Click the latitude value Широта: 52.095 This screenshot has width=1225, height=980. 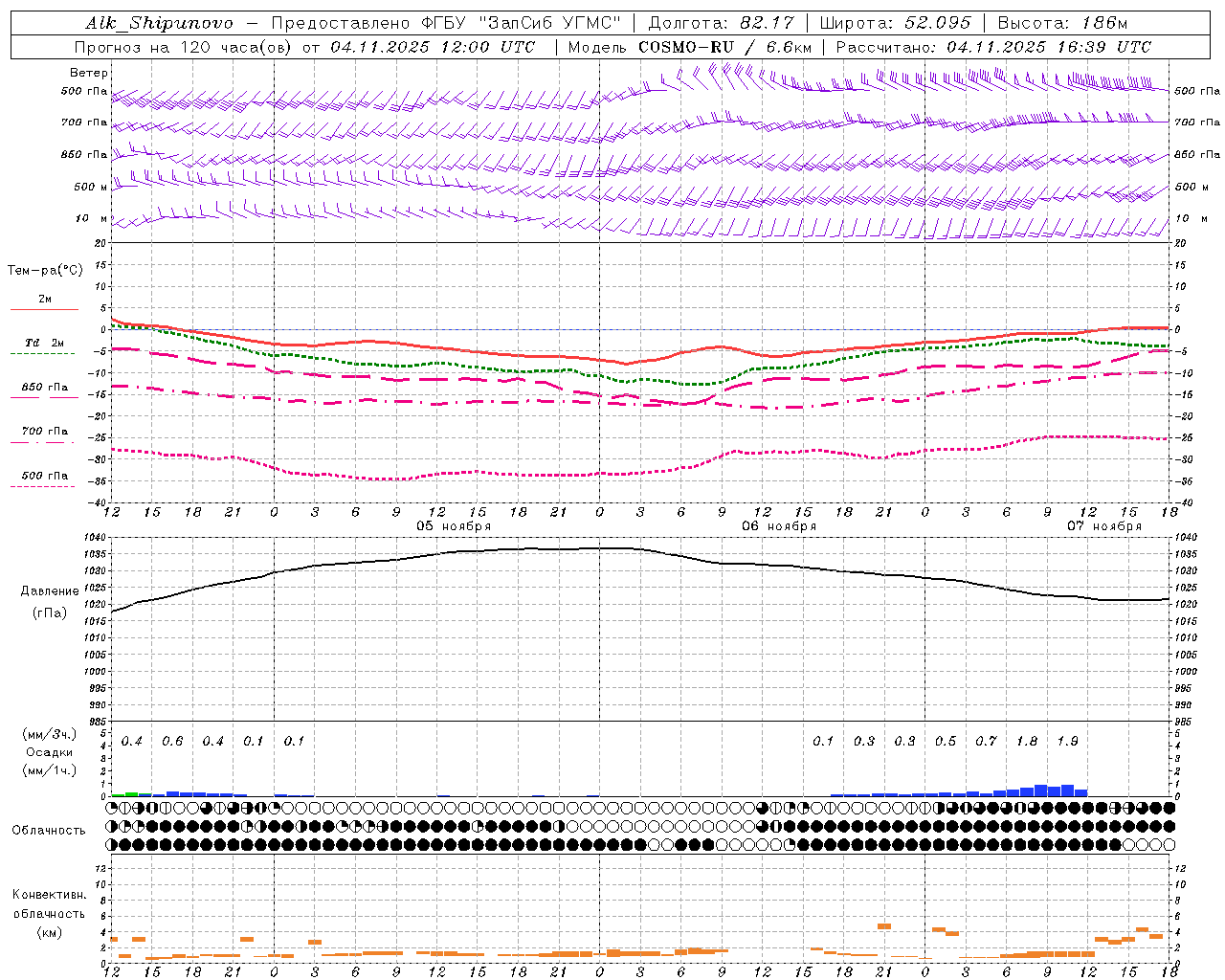(895, 23)
